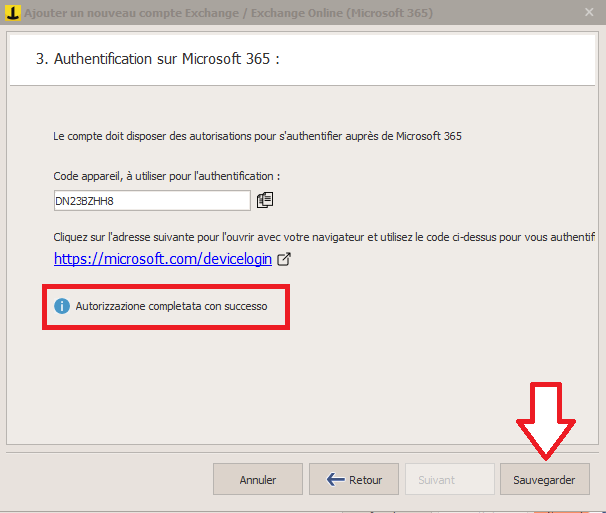The width and height of the screenshot is (606, 513).
Task: Click the label 'Code appareil, à utiliser pour l'authentification :'
Action: click(x=167, y=176)
